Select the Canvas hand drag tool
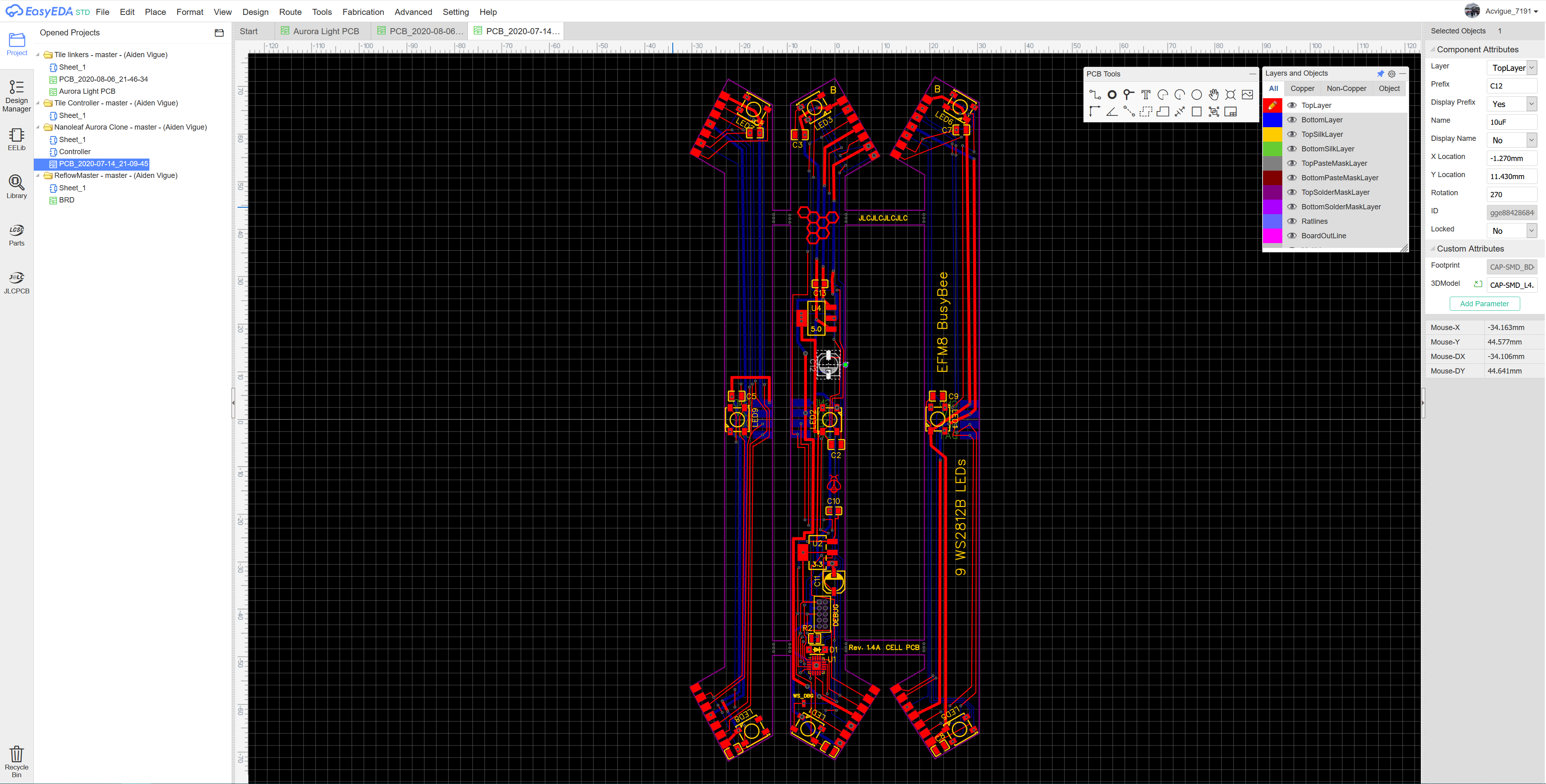 (1213, 94)
